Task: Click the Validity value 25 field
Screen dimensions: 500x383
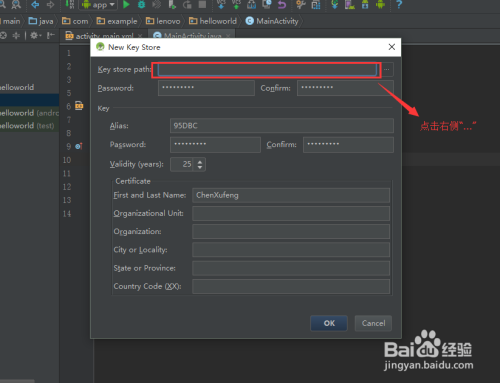Action: coord(182,164)
